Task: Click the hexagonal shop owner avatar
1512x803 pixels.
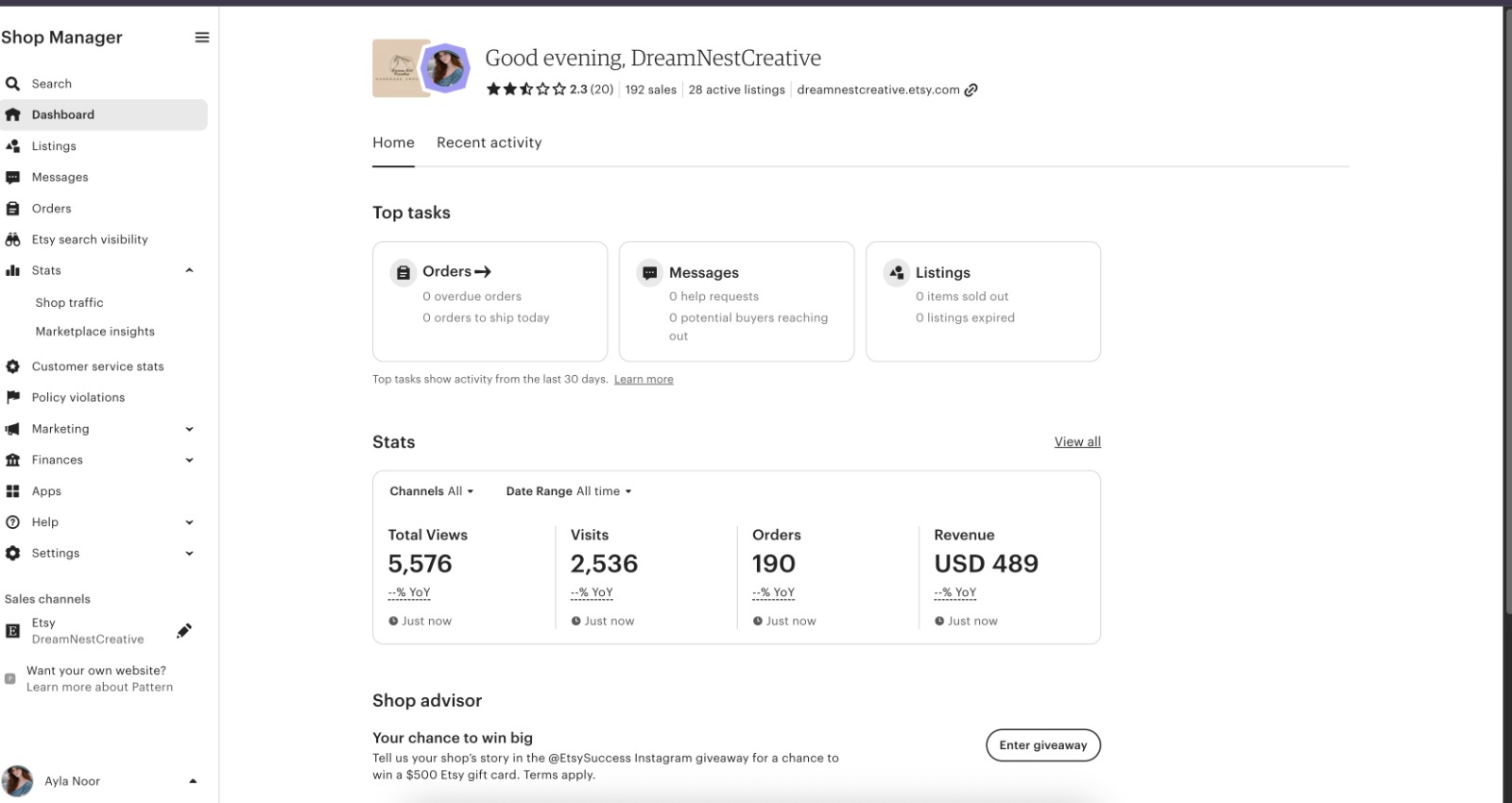Action: [x=445, y=68]
